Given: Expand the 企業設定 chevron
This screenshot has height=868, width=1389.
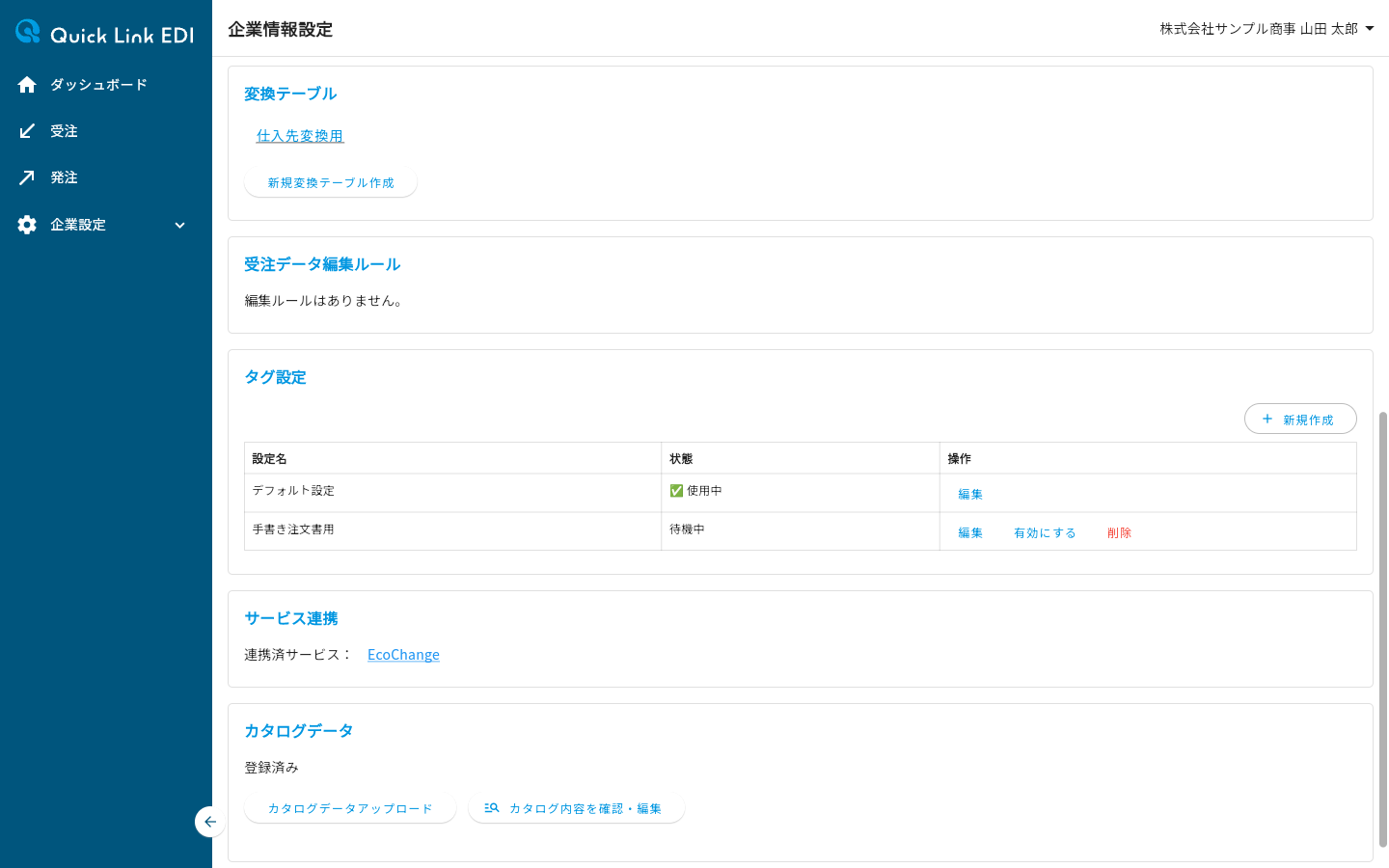Looking at the screenshot, I should click(x=179, y=225).
